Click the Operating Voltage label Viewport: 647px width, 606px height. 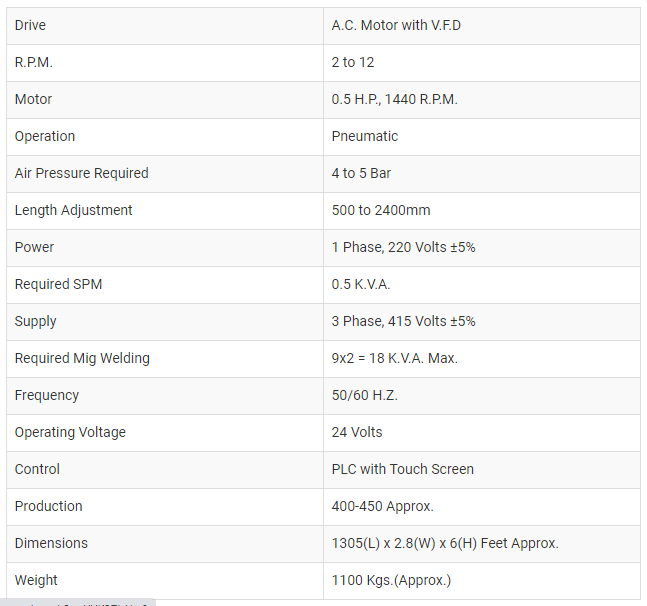[x=70, y=432]
